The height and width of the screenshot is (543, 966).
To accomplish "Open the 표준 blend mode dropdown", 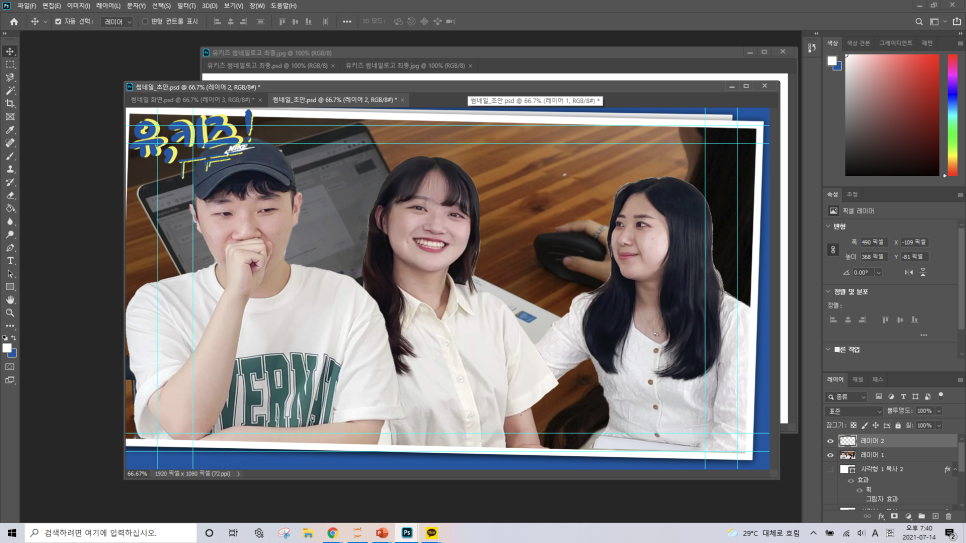I will pos(854,411).
